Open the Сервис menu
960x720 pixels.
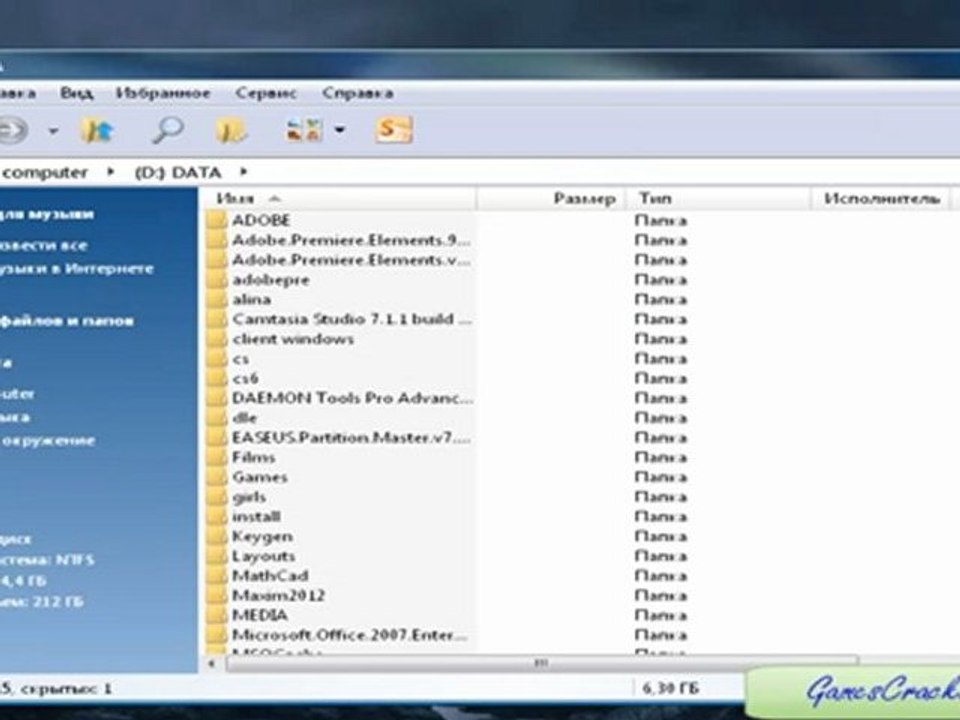(x=266, y=93)
